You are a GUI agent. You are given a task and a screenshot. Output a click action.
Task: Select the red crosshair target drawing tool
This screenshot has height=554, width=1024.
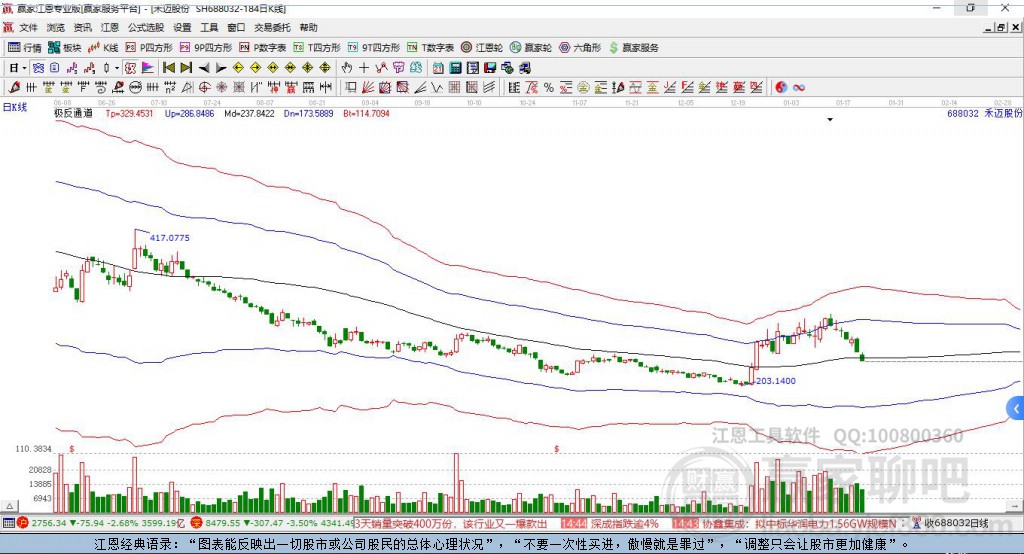point(204,88)
